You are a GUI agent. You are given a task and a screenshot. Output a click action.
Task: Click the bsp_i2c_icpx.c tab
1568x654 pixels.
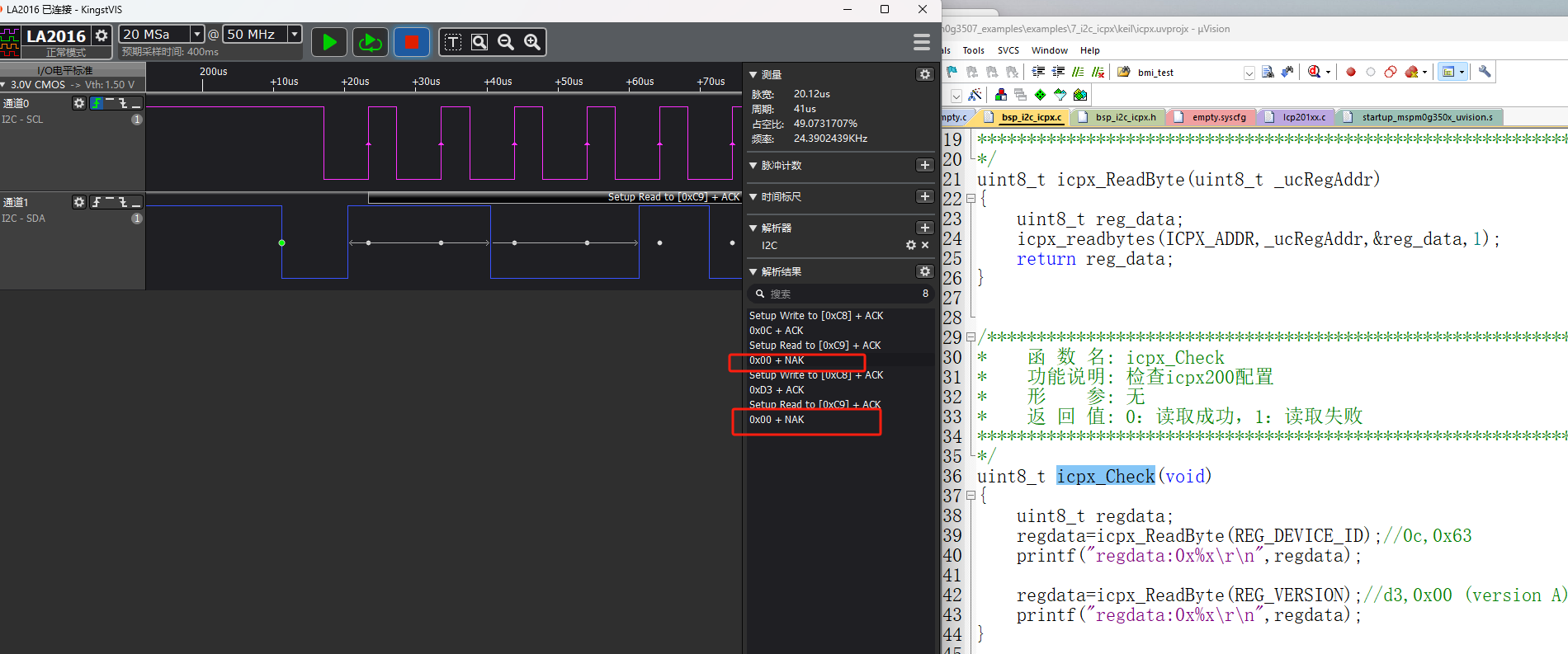[x=1023, y=117]
